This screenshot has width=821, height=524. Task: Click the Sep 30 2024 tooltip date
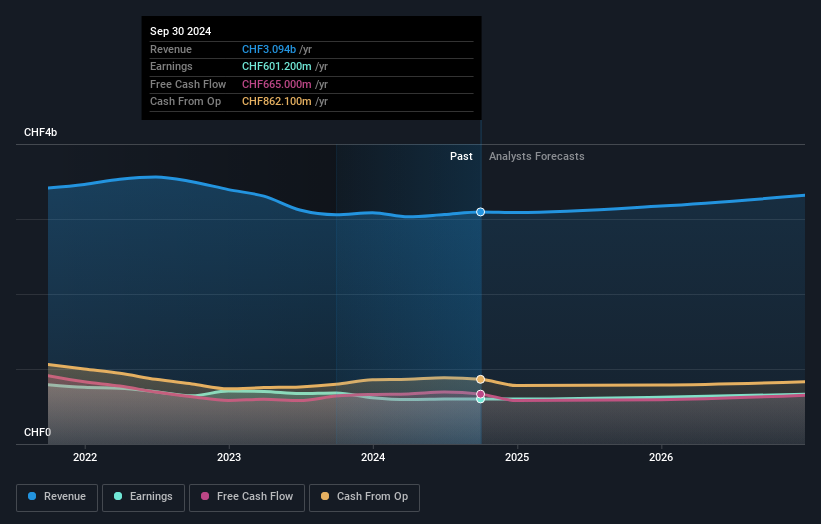click(x=181, y=31)
